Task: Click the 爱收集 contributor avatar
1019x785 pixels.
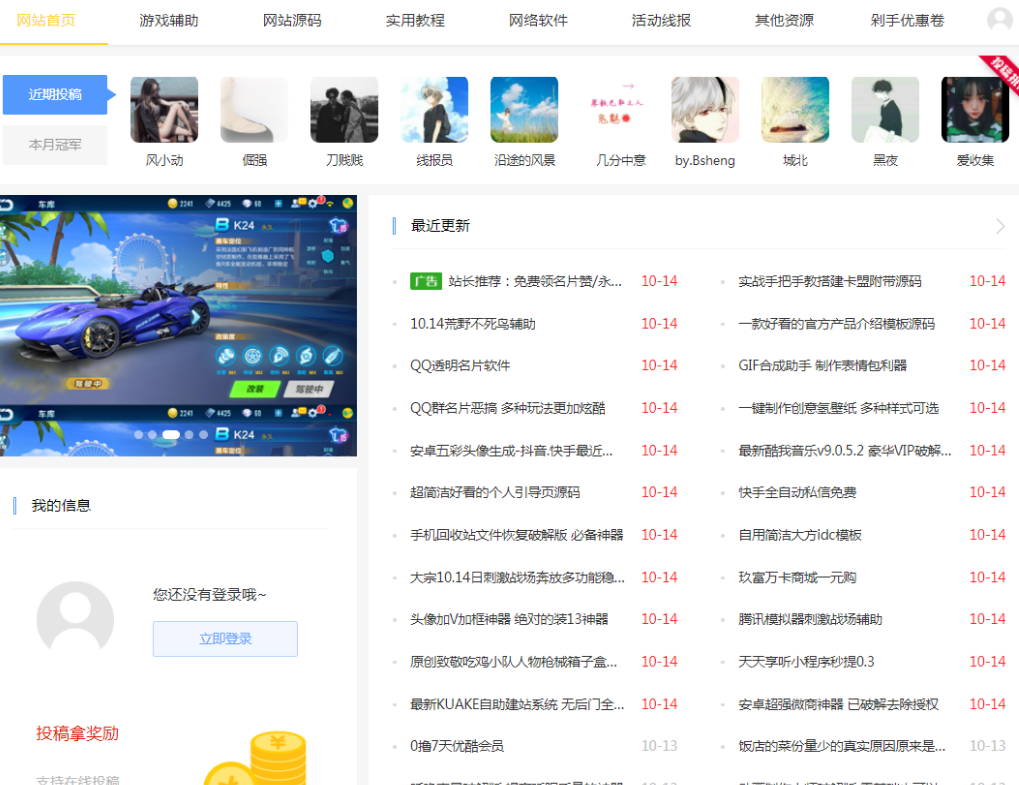Action: [974, 108]
